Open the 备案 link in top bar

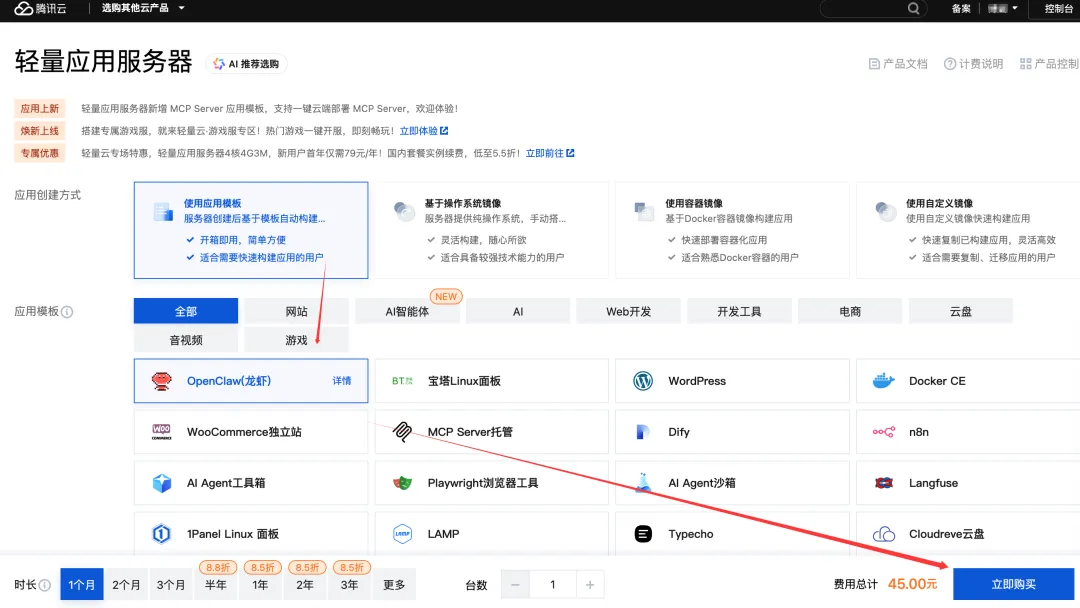coord(961,8)
